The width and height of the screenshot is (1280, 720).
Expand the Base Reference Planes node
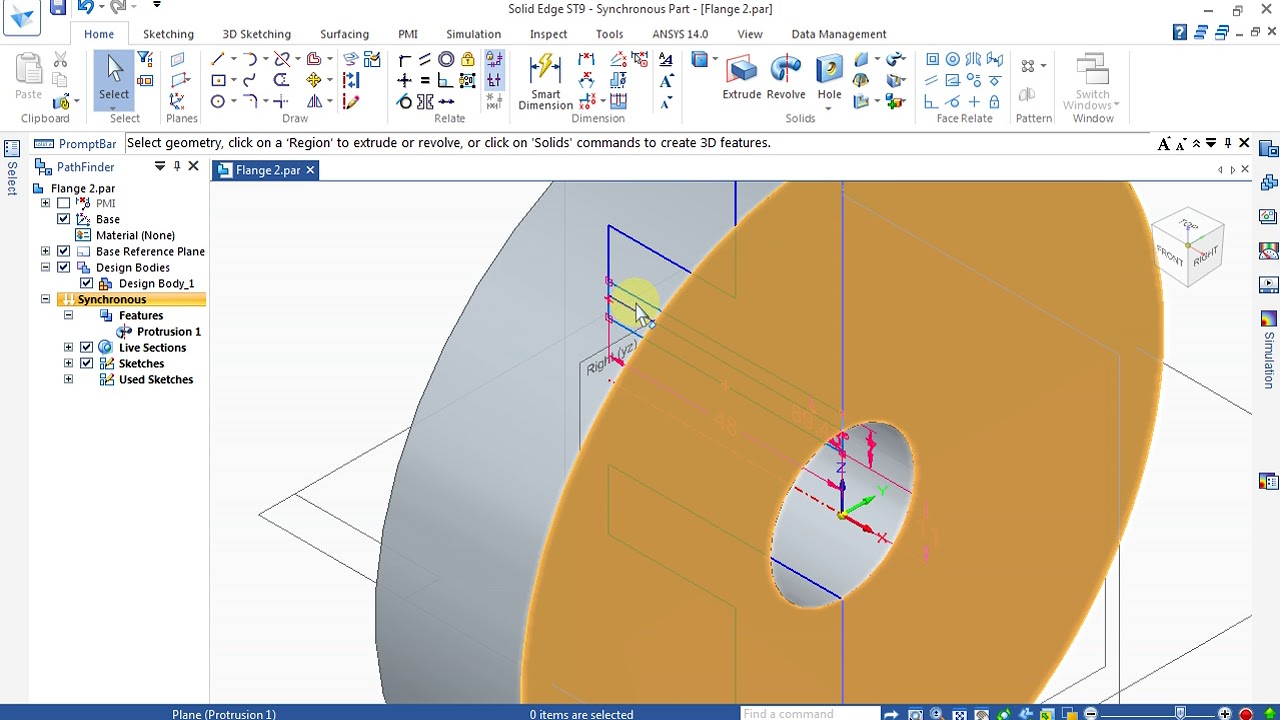coord(45,251)
